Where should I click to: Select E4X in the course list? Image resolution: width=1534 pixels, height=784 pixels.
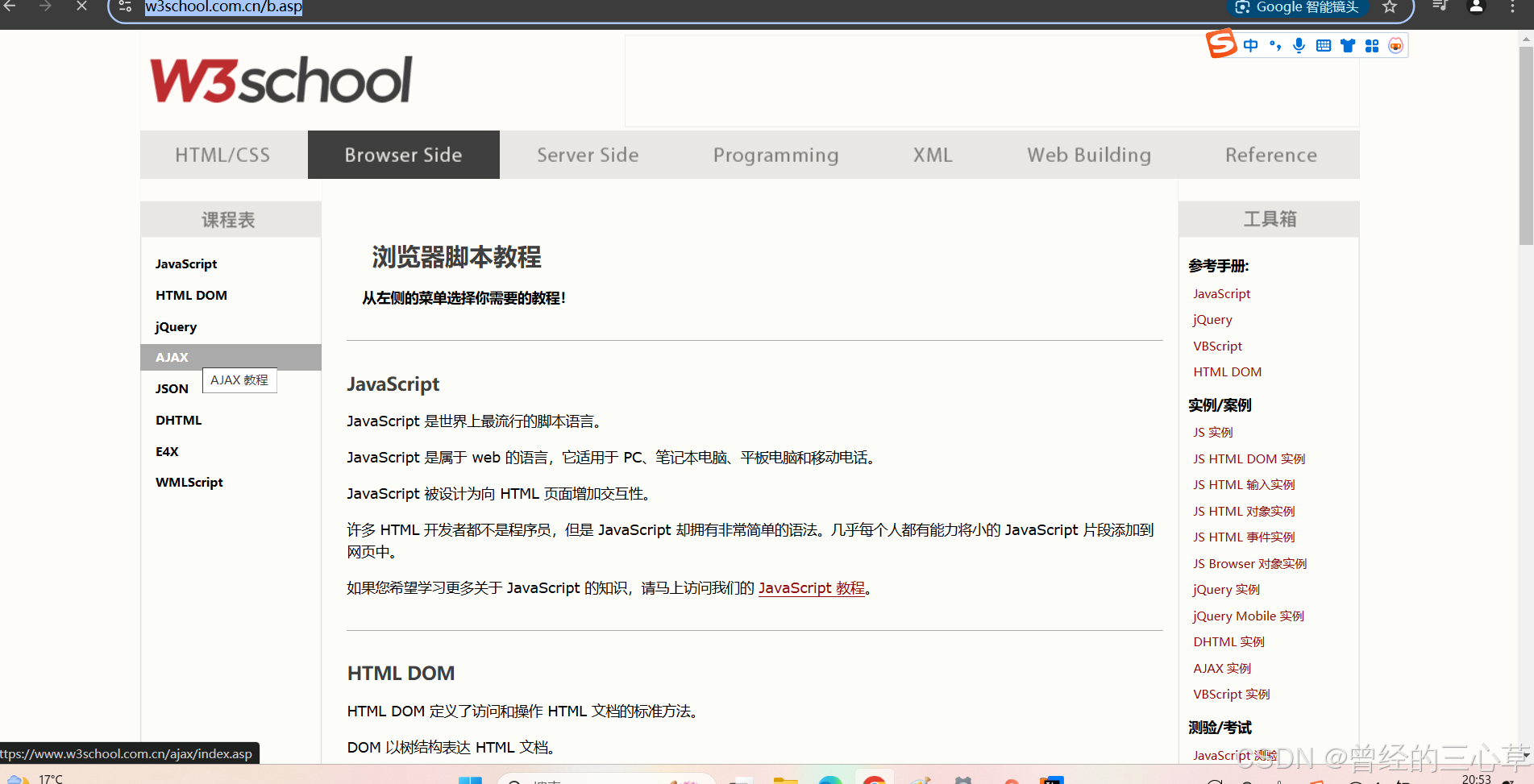pos(231,452)
